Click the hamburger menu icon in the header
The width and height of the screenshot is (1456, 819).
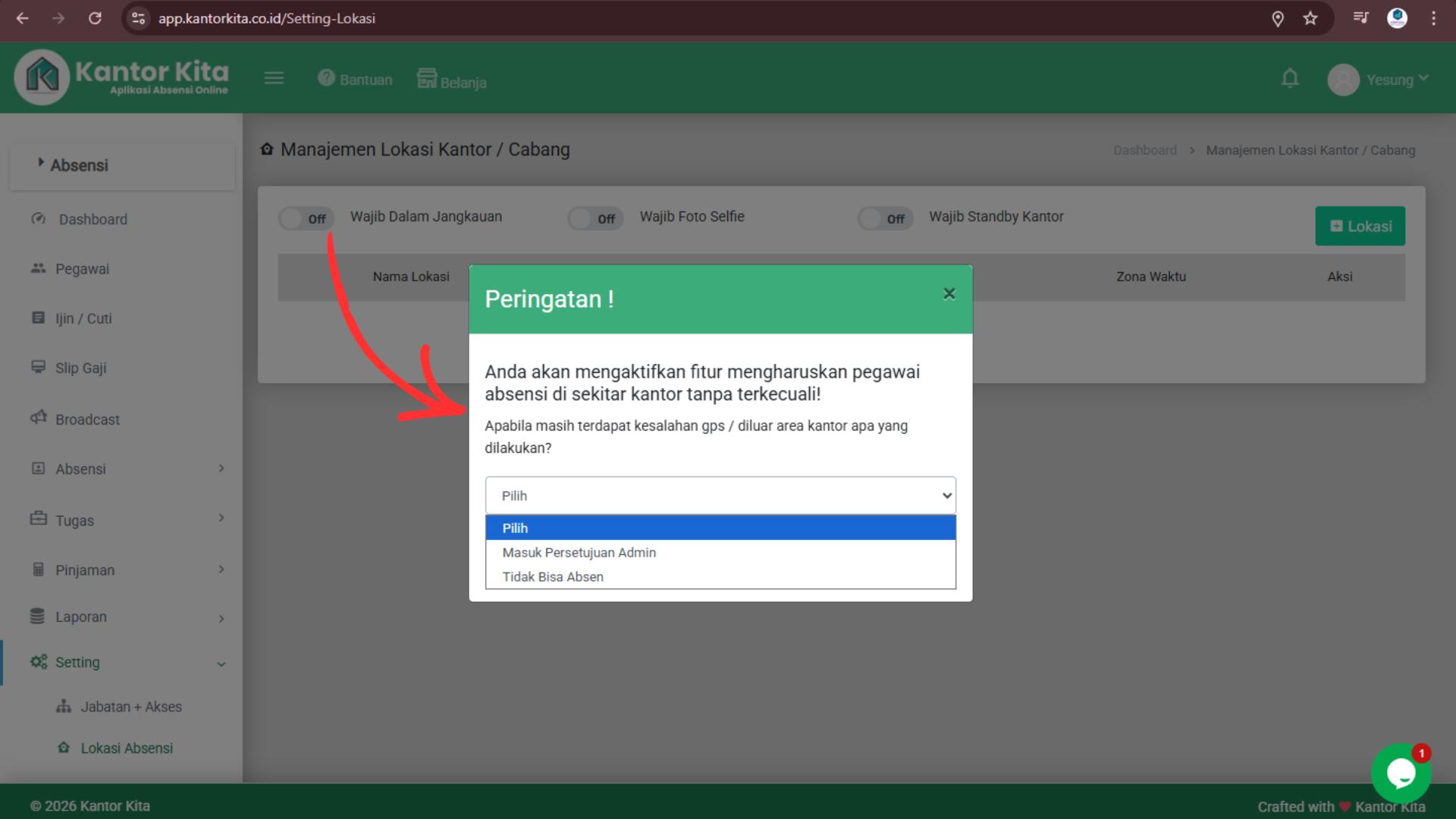click(274, 78)
